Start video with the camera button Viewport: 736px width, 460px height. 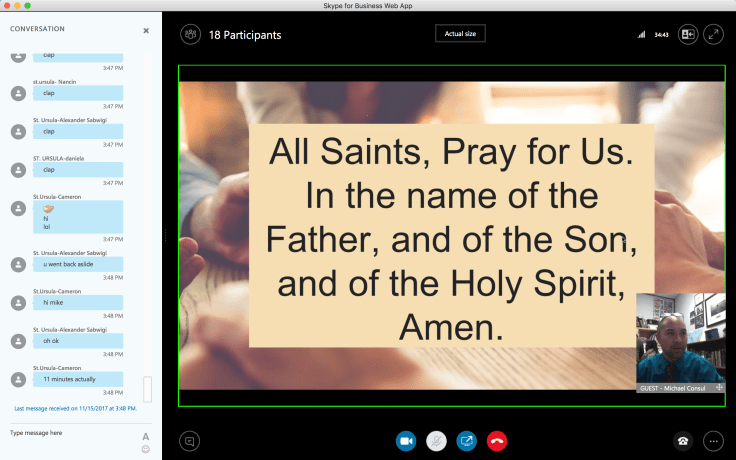pyautogui.click(x=406, y=441)
